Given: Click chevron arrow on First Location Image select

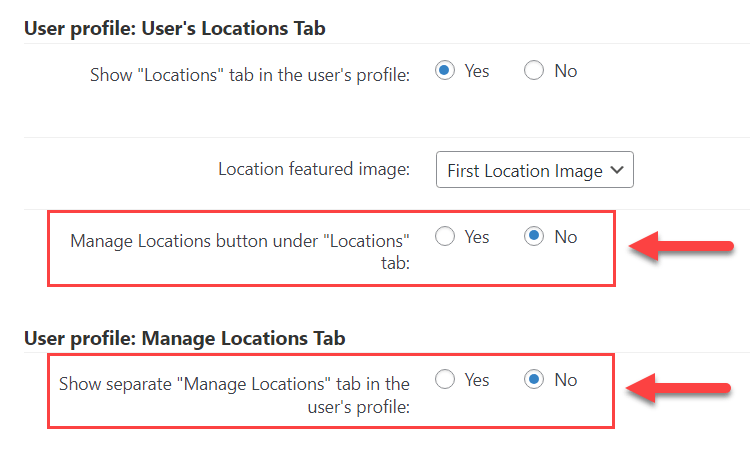Looking at the screenshot, I should 617,171.
